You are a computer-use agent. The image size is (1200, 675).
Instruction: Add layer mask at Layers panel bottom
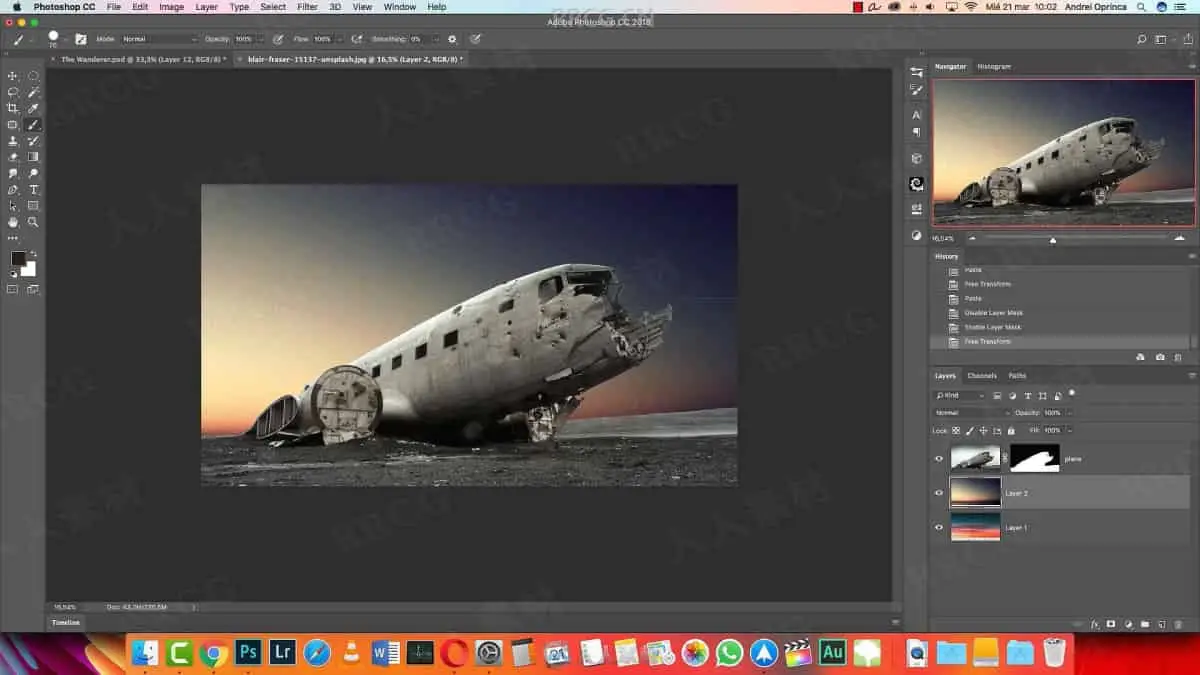pos(1111,624)
